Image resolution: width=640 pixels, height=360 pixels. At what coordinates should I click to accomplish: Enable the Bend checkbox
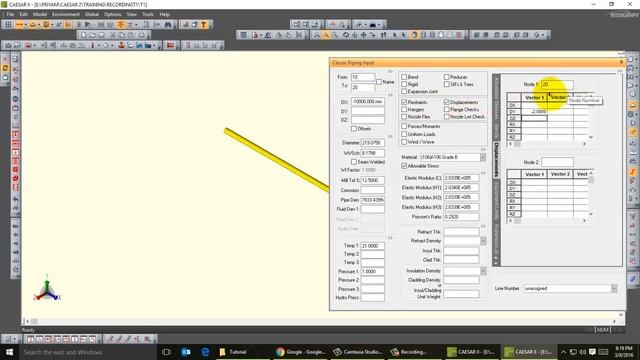pyautogui.click(x=404, y=77)
